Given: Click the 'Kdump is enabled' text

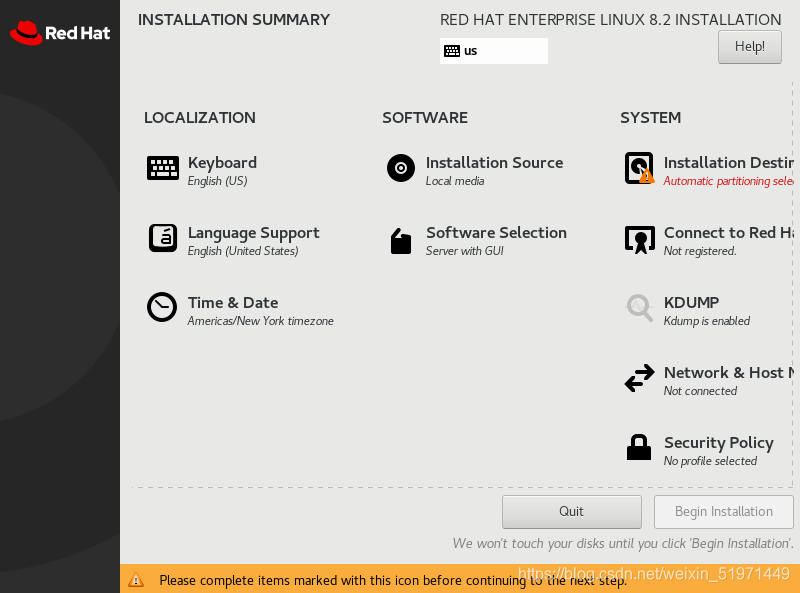Looking at the screenshot, I should tap(707, 321).
